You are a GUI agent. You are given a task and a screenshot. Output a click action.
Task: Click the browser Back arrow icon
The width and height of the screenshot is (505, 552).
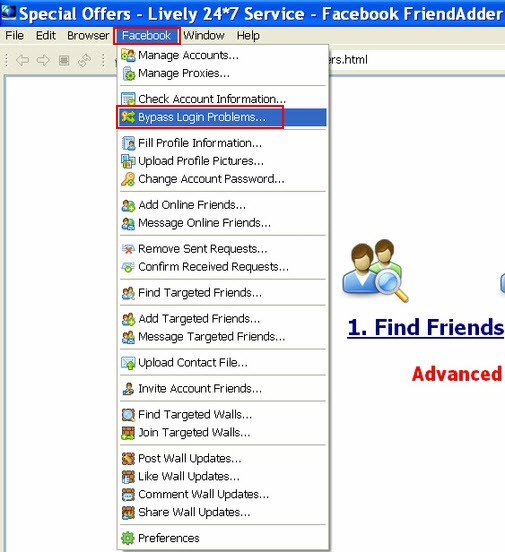click(x=23, y=60)
